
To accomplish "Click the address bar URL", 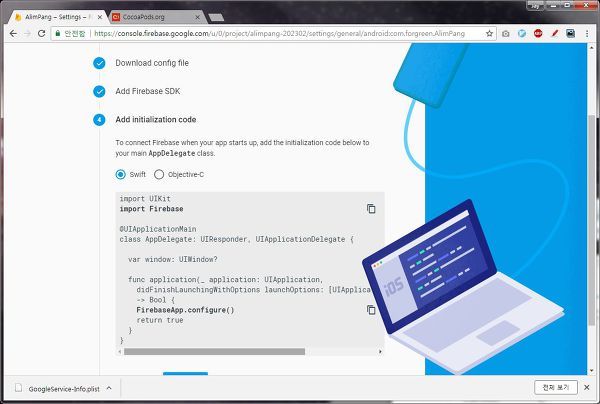I will coord(279,34).
